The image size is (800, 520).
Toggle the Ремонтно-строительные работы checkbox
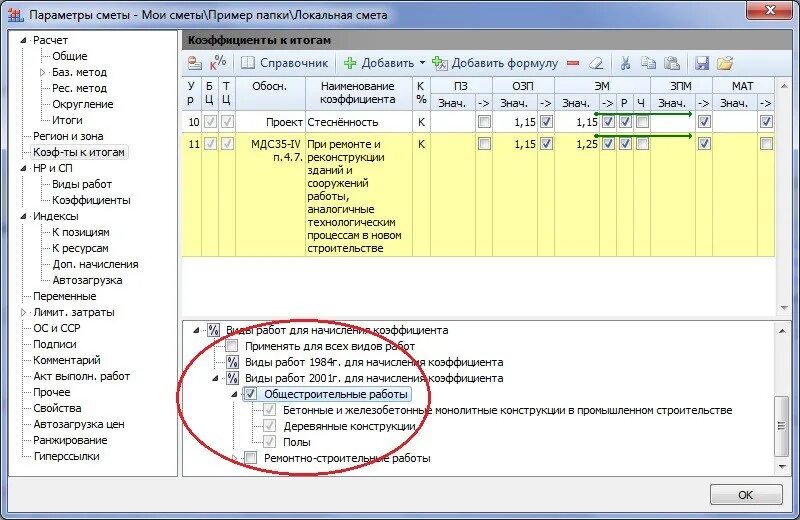(x=251, y=458)
